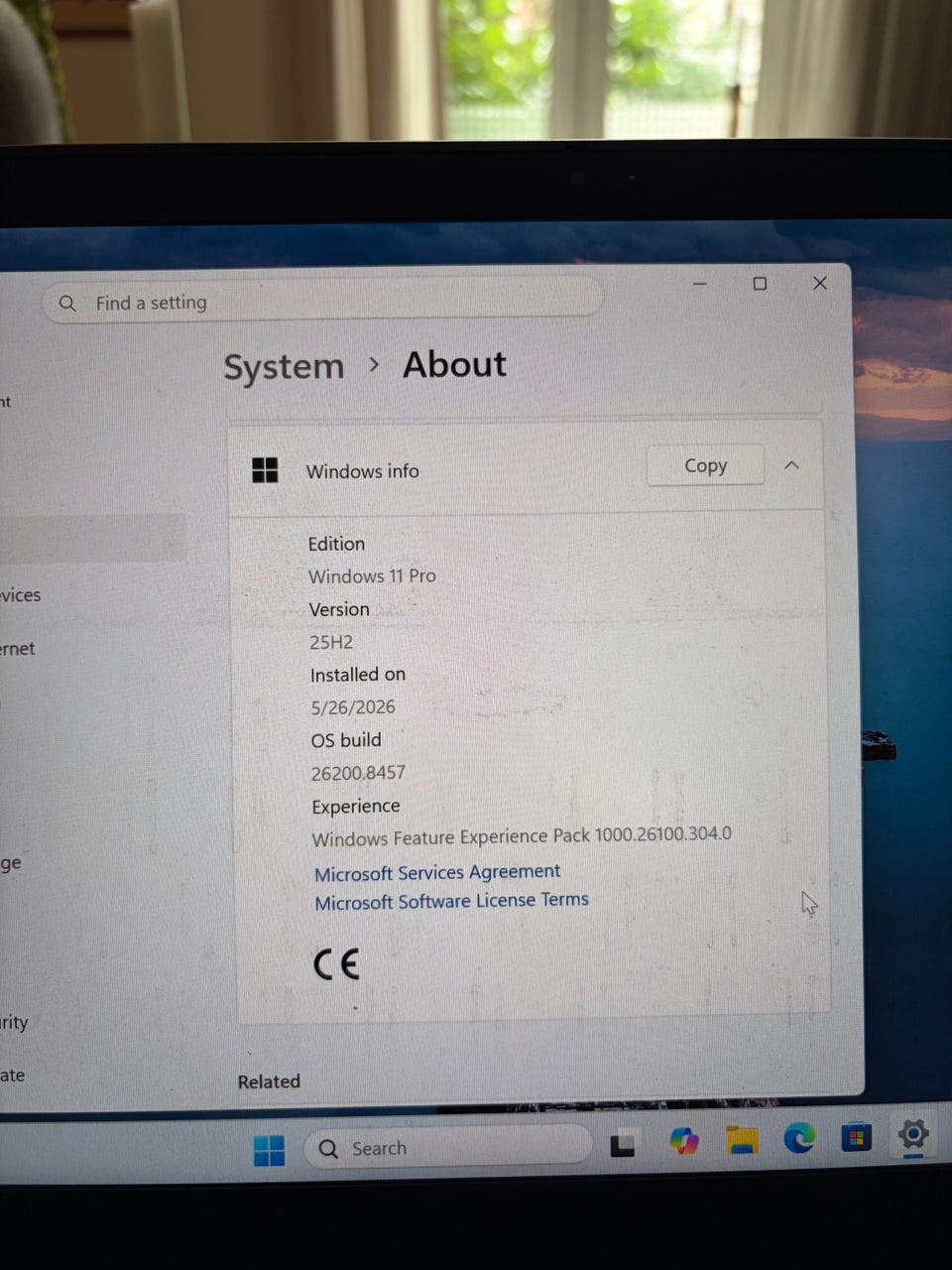
Task: Click the Windows logo beside Windows info
Action: click(x=265, y=470)
